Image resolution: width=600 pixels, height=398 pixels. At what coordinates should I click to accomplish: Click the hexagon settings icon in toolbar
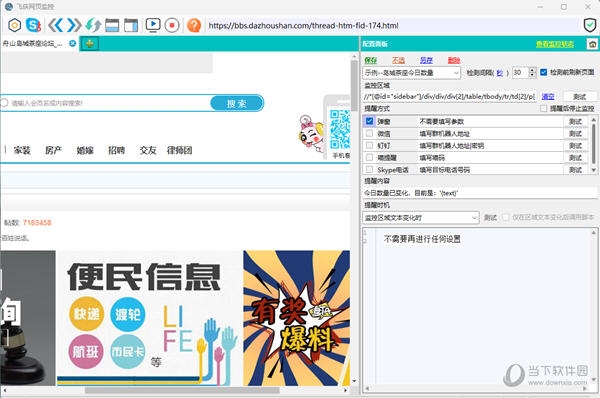pyautogui.click(x=15, y=25)
